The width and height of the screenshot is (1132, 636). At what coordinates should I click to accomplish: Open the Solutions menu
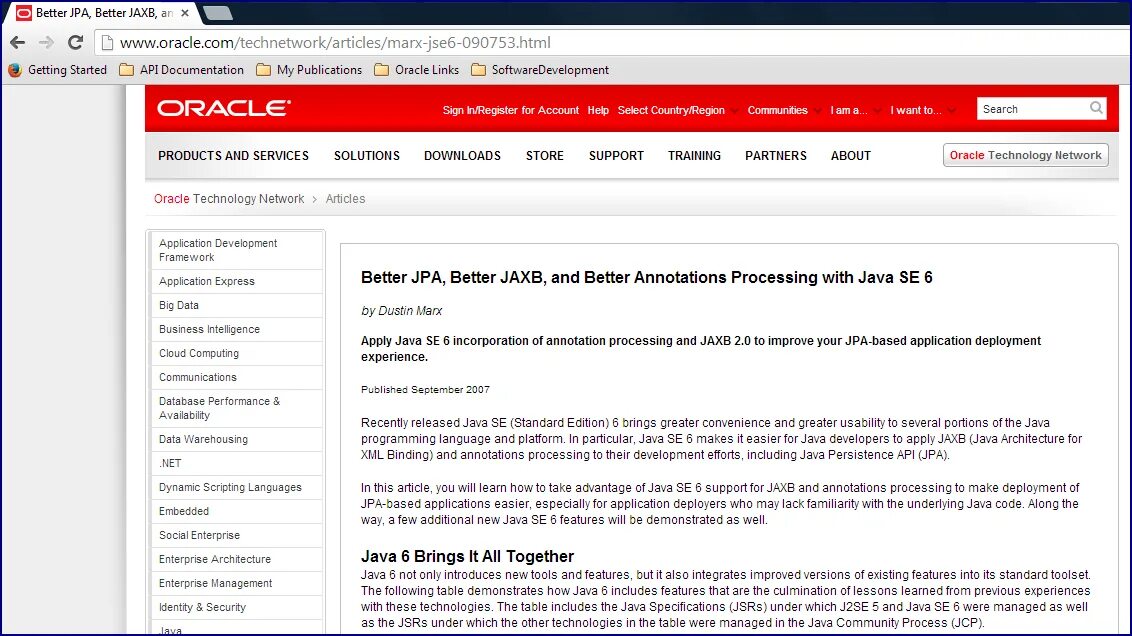pos(367,156)
